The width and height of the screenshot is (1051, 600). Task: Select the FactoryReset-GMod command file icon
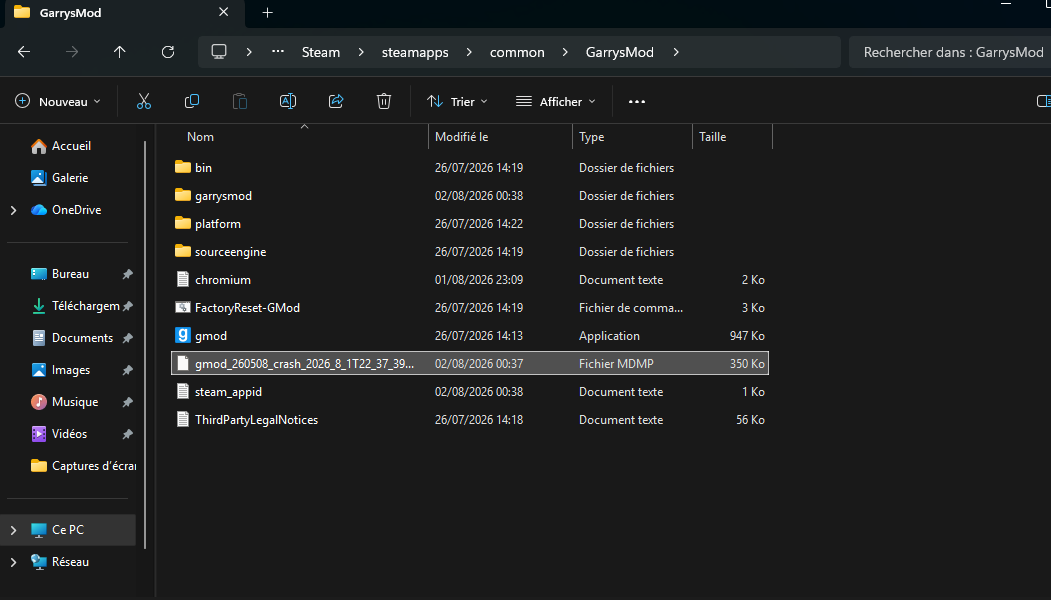tap(182, 307)
